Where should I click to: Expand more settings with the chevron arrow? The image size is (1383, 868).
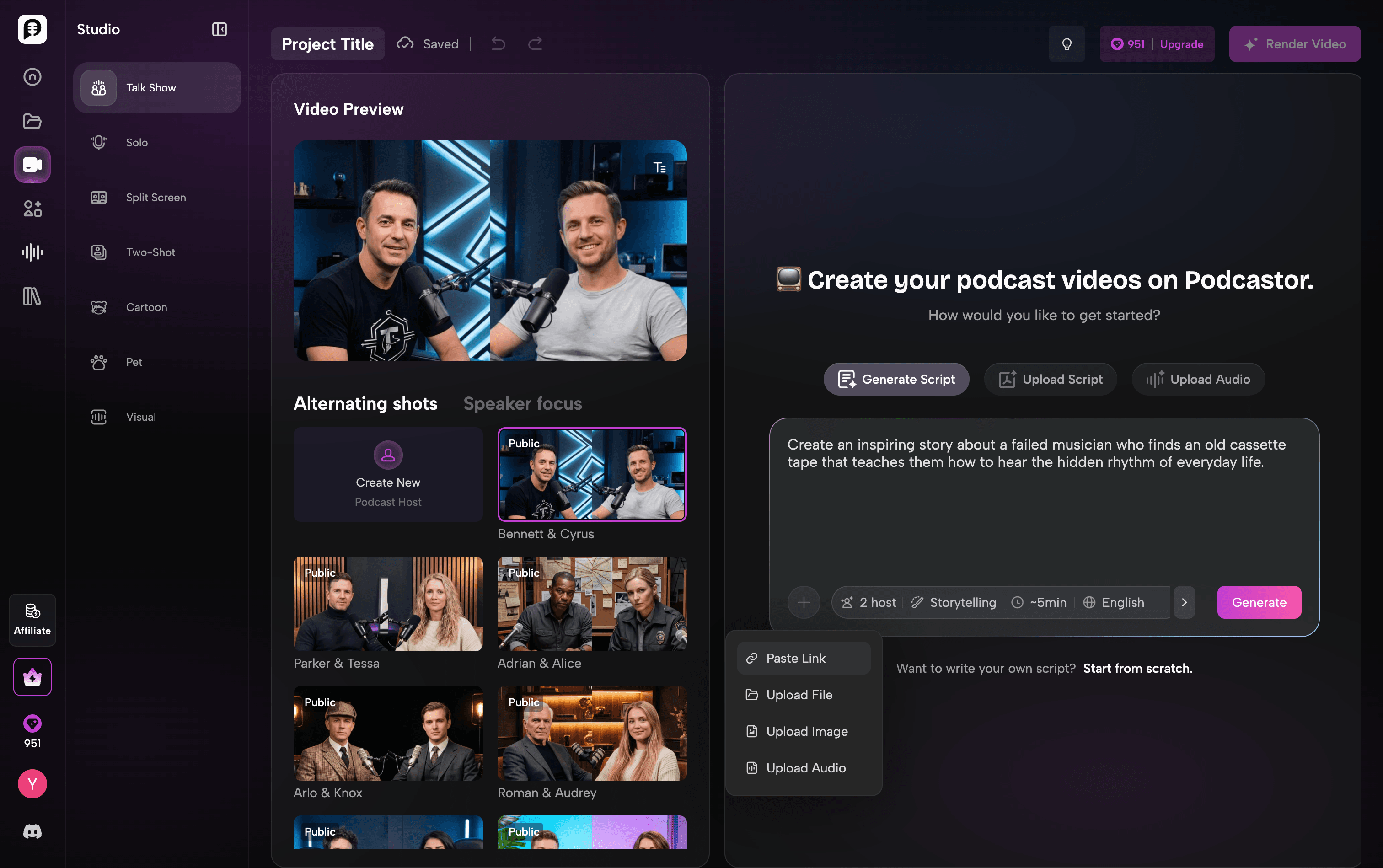point(1184,602)
